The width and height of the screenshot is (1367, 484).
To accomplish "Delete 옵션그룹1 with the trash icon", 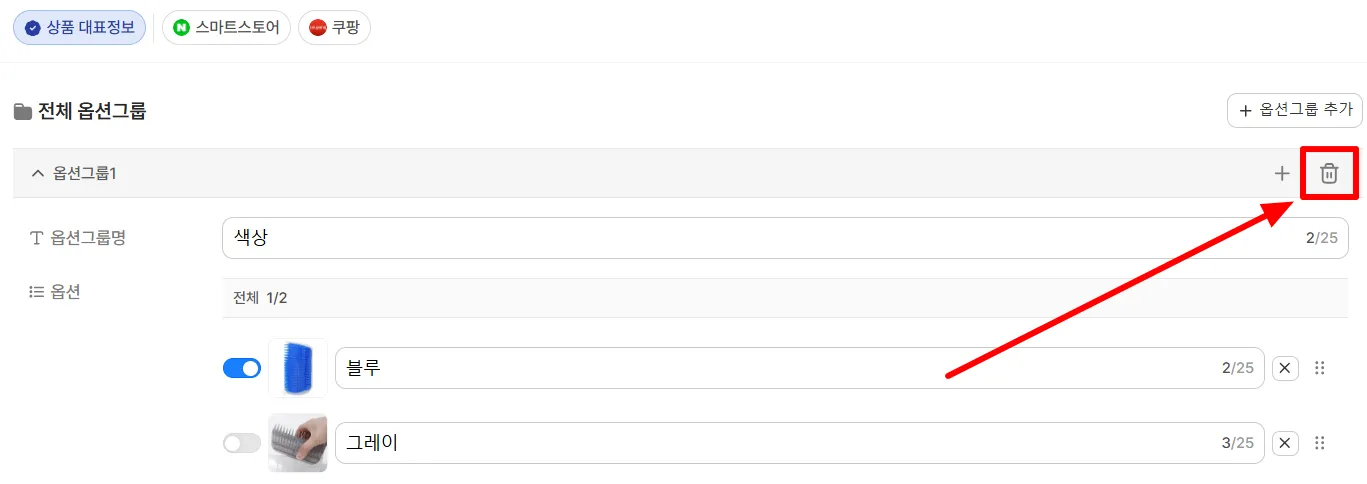I will (x=1329, y=174).
